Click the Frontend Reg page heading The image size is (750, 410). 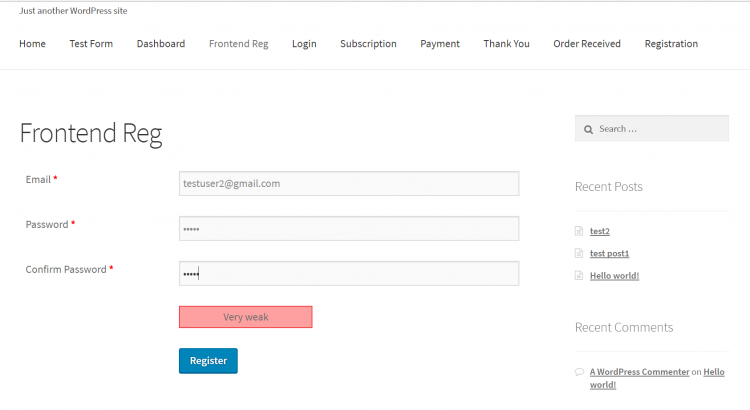pos(91,133)
